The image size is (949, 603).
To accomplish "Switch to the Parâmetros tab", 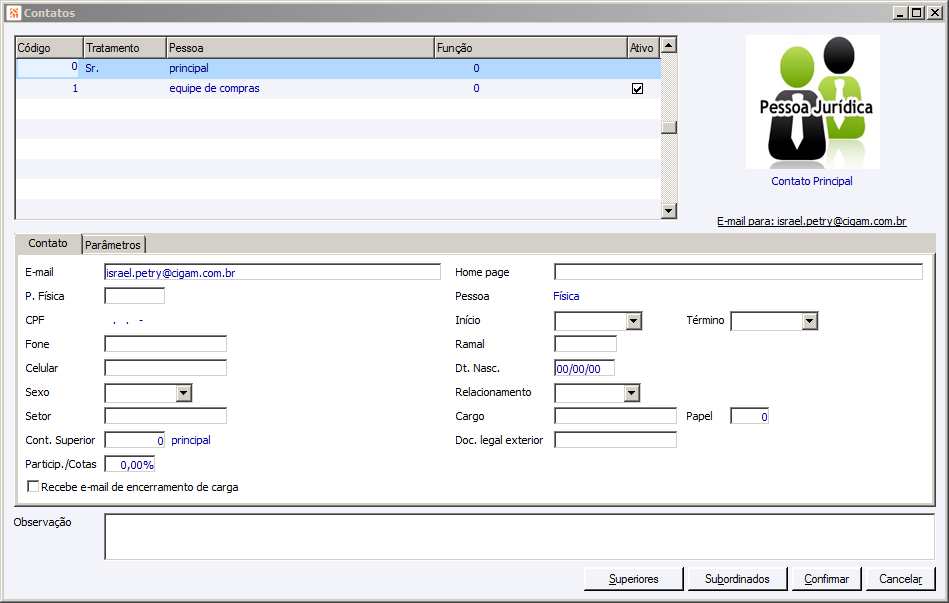I will 113,245.
